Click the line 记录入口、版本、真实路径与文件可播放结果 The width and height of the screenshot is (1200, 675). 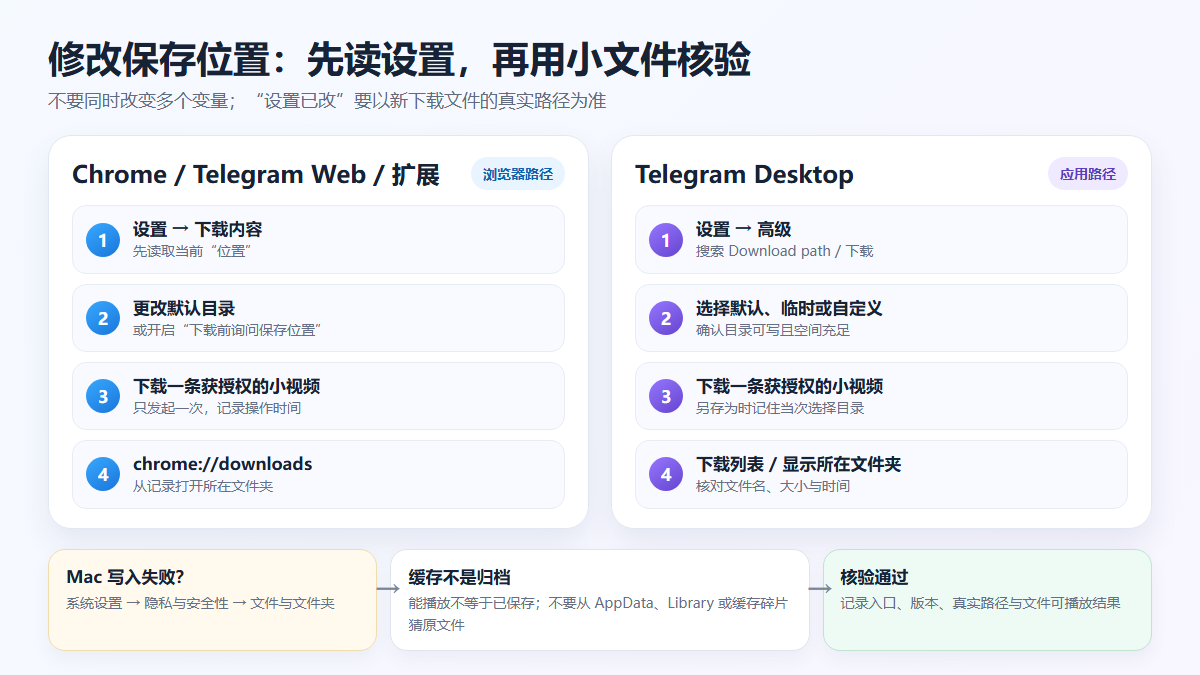click(x=980, y=603)
